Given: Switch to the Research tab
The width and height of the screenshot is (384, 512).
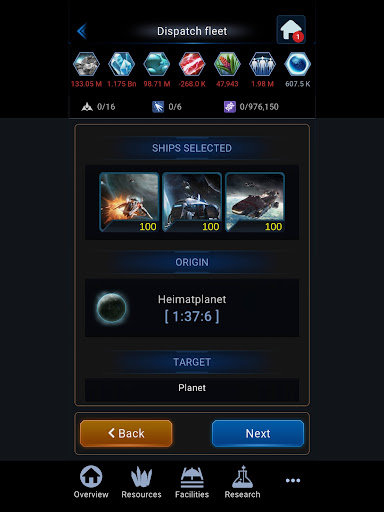Looking at the screenshot, I should point(242,482).
